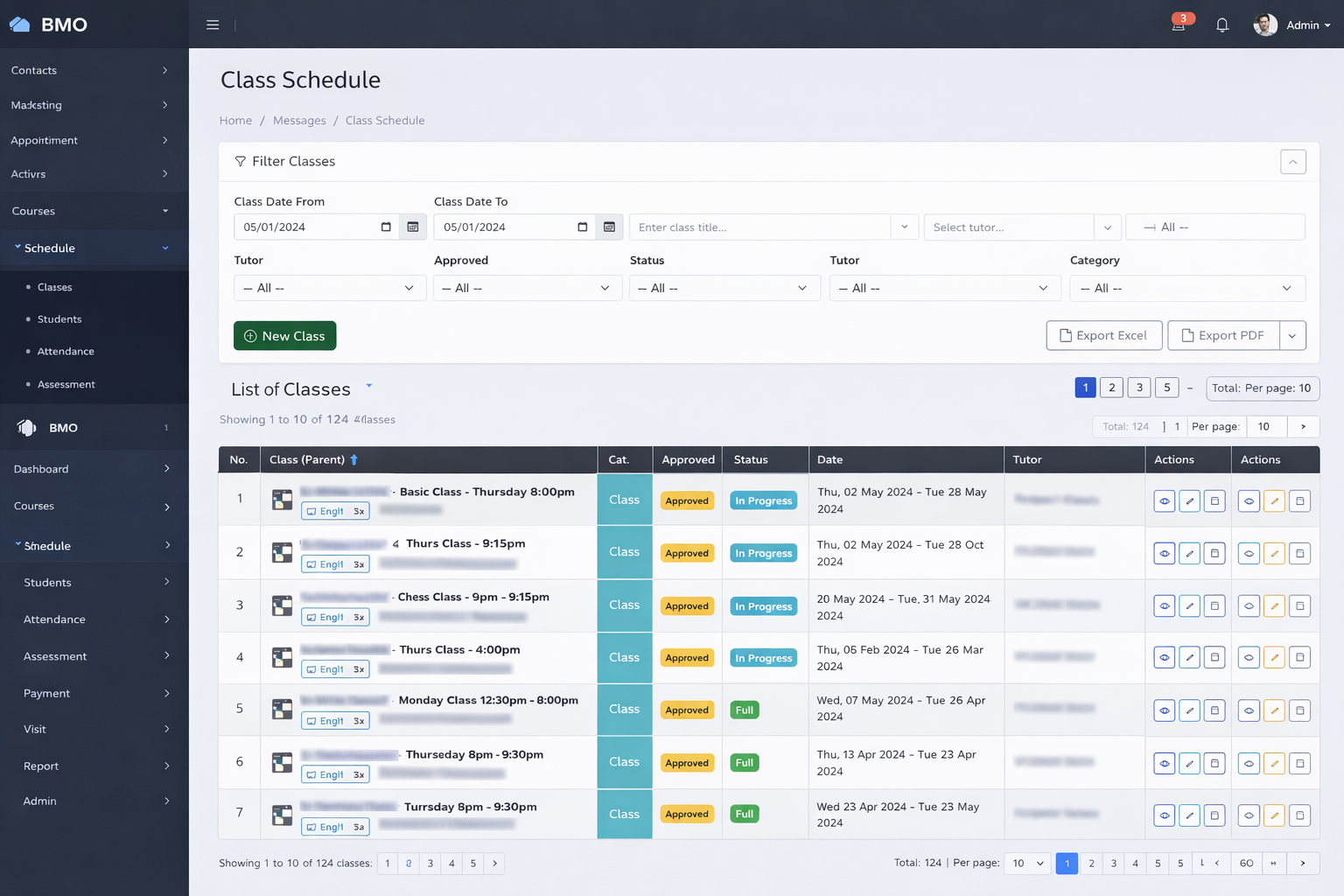This screenshot has width=1344, height=896.
Task: Click BMO brain icon in sidebar middle
Action: (x=27, y=427)
